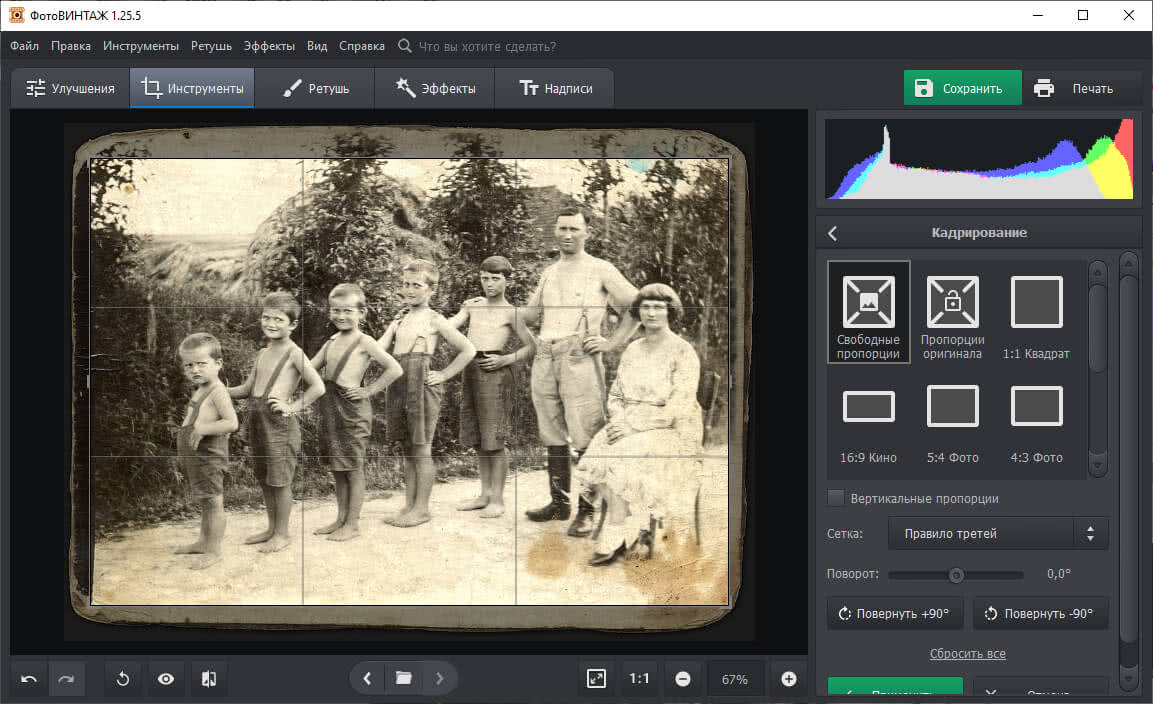Collapse Кадрирование panel with back chevron
The width and height of the screenshot is (1153, 704).
[832, 233]
